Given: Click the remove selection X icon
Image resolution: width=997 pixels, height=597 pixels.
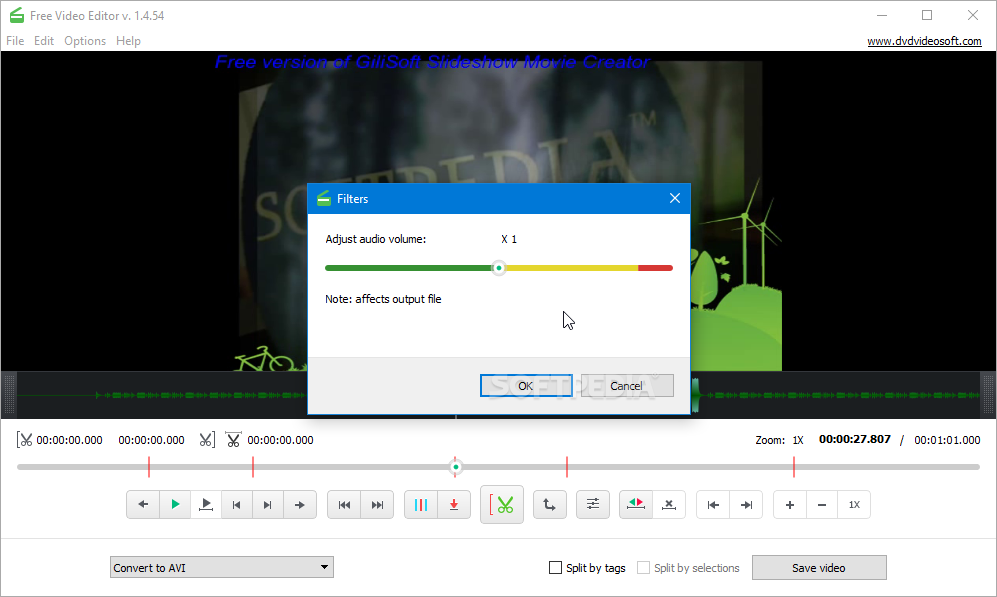Looking at the screenshot, I should 669,505.
